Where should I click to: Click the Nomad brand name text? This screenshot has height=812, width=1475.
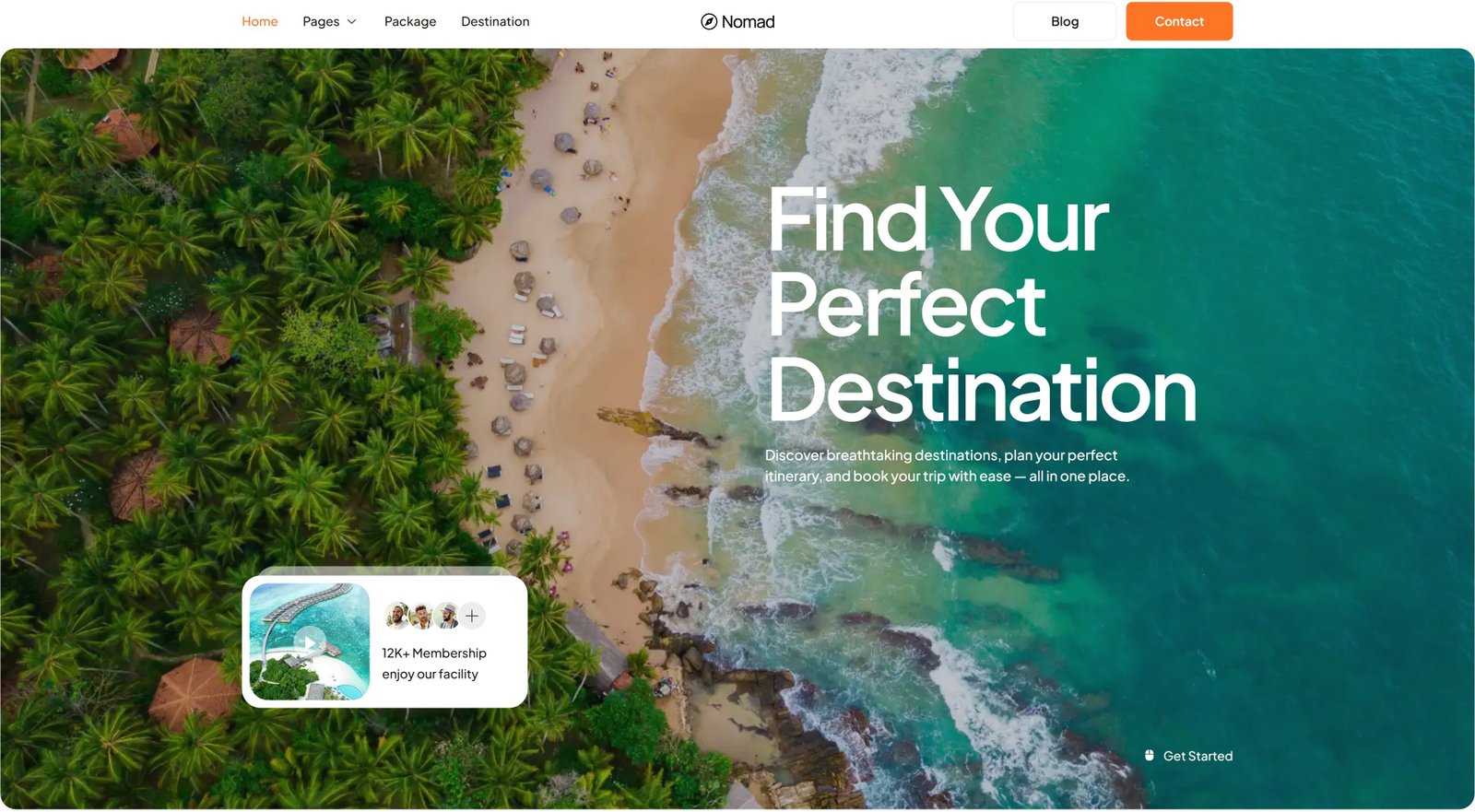(748, 21)
